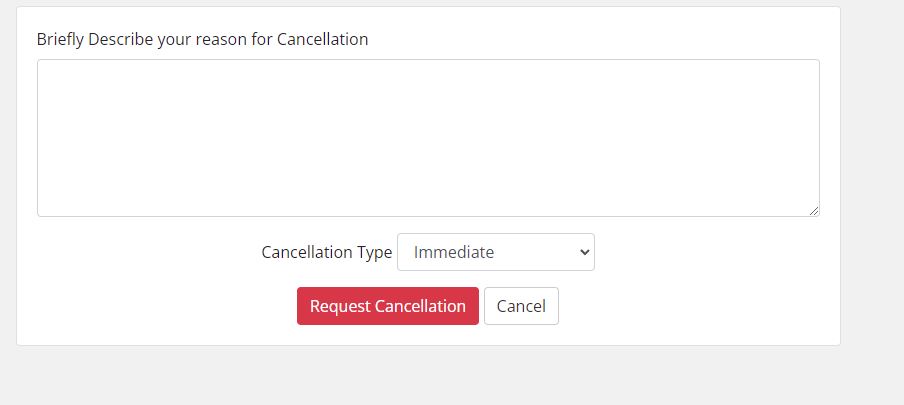Click the dropdown arrow beside Immediate
The width and height of the screenshot is (904, 405).
click(x=585, y=252)
